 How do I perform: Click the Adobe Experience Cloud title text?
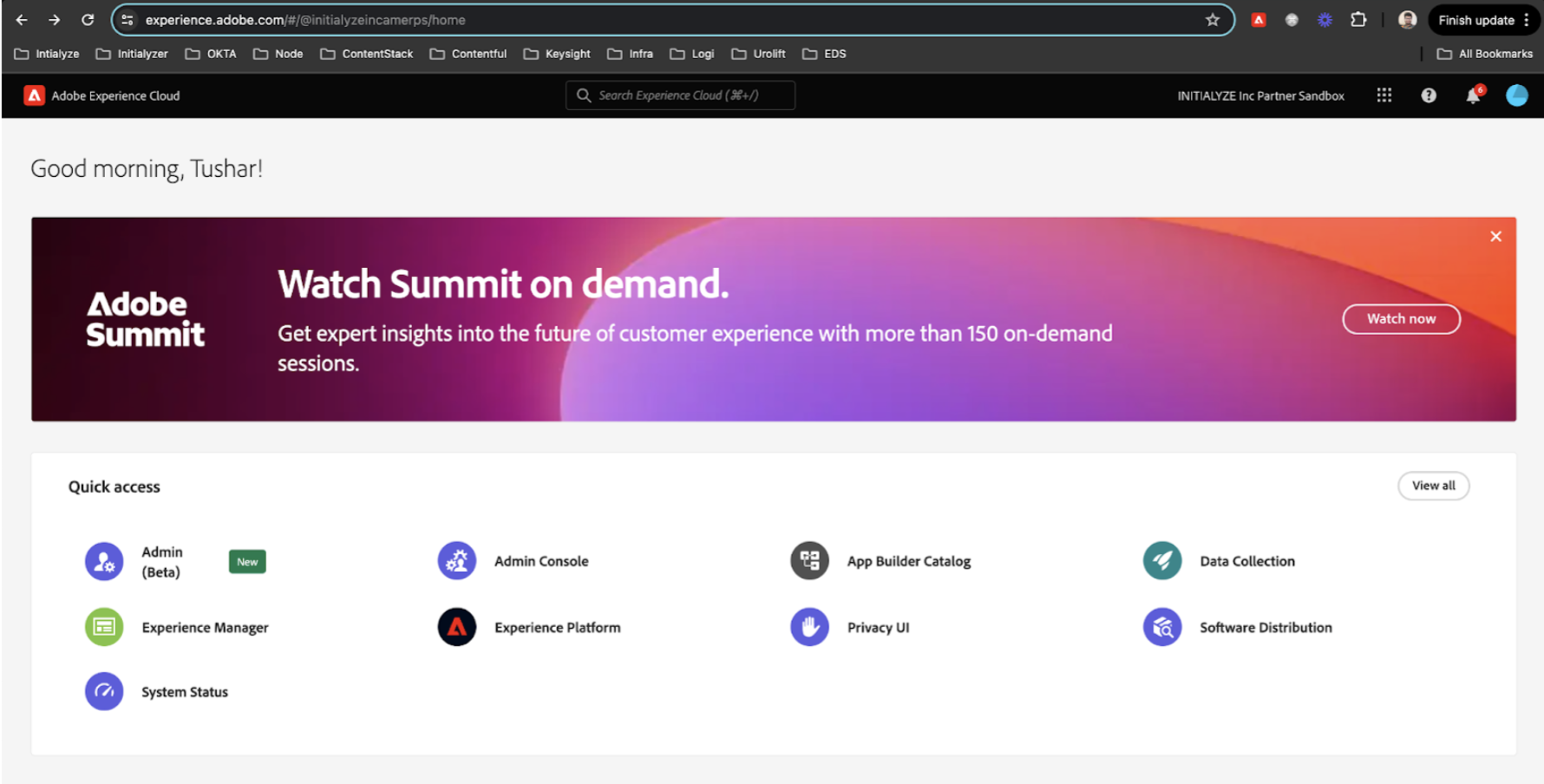coord(115,95)
